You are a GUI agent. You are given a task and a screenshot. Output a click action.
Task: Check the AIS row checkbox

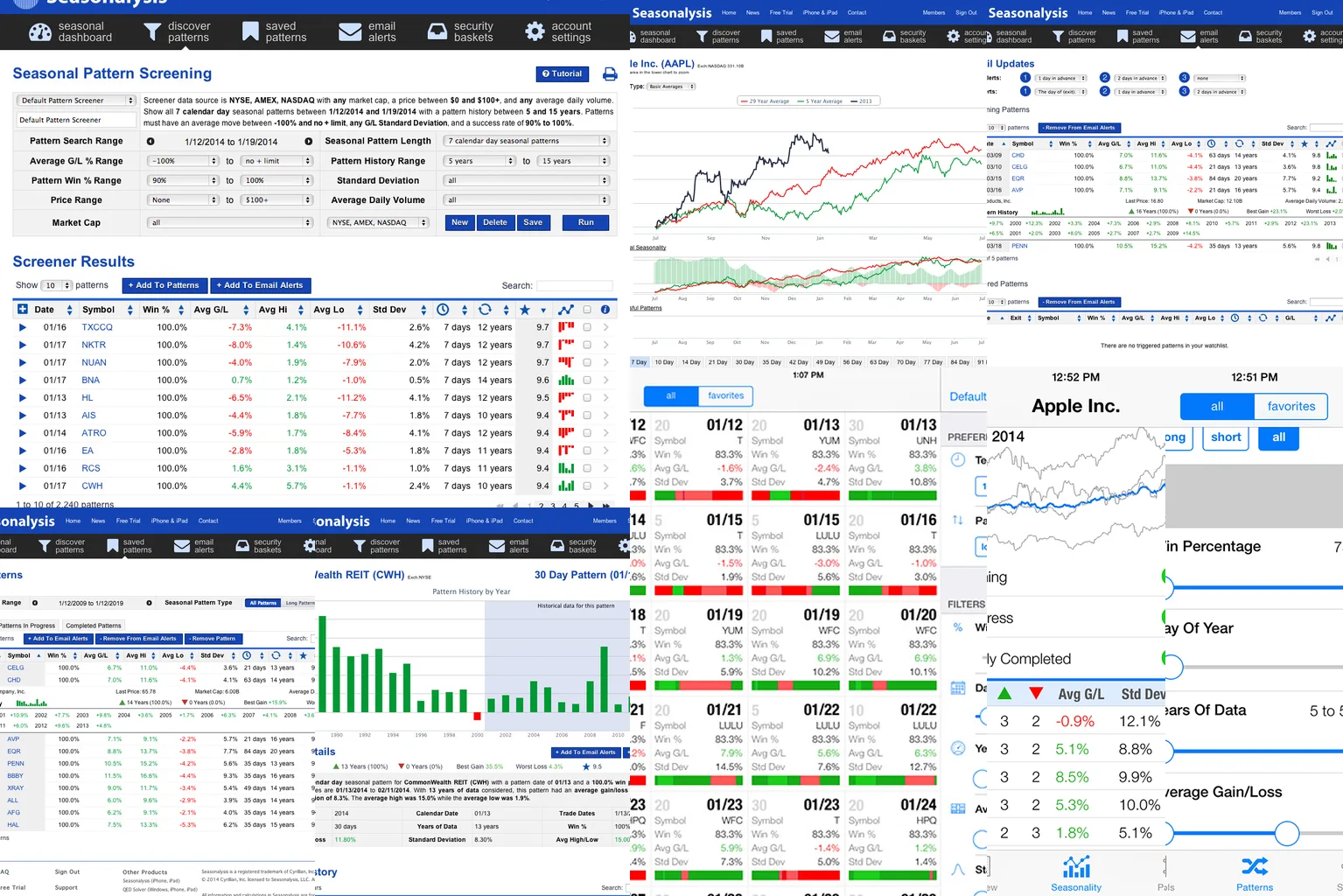pos(587,416)
